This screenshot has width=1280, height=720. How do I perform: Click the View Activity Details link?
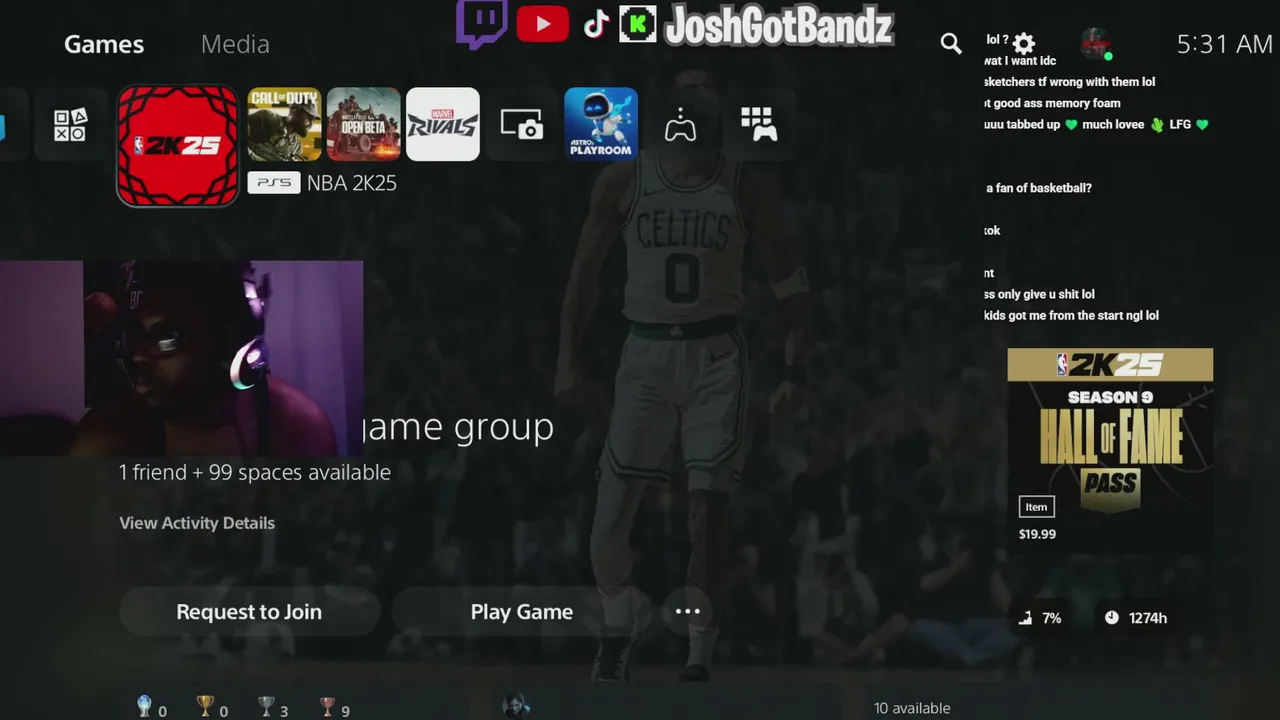coord(197,523)
